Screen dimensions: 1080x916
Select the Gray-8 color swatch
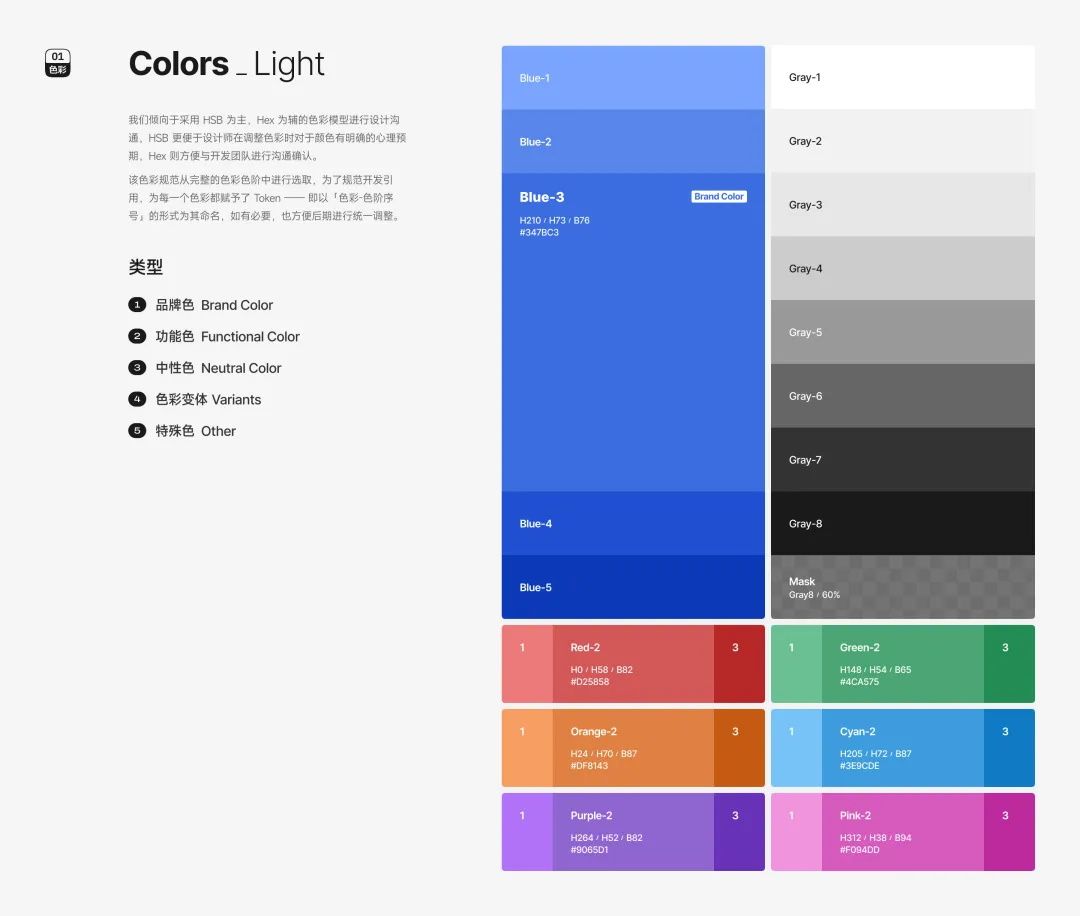click(902, 523)
